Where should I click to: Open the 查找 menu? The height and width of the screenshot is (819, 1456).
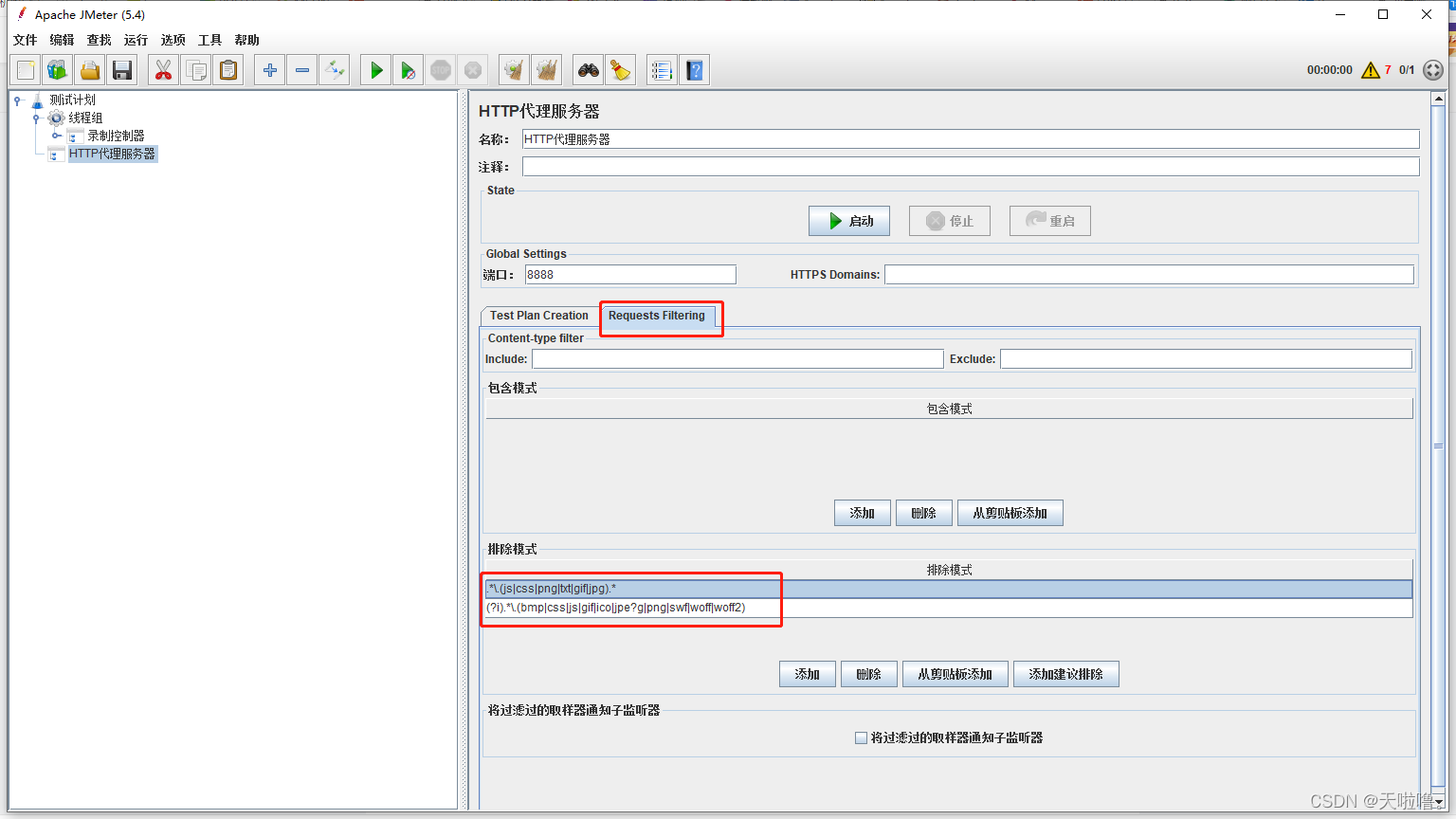point(100,40)
